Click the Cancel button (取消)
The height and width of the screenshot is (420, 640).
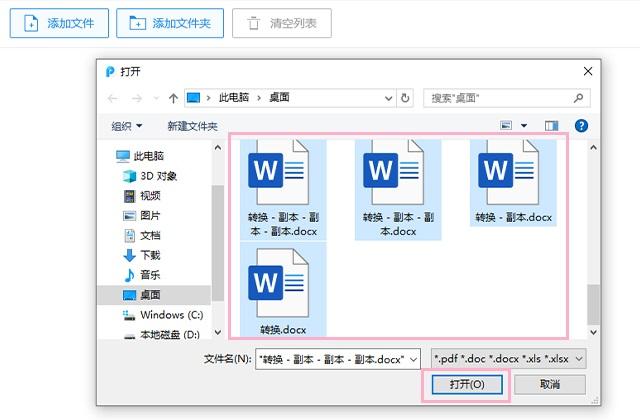550,384
